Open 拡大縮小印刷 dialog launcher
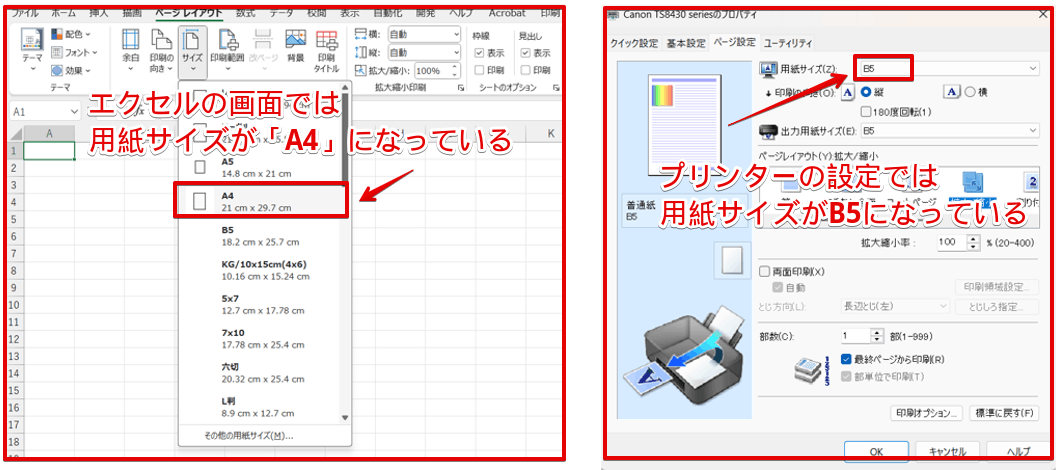This screenshot has width=1059, height=470. coord(461,88)
